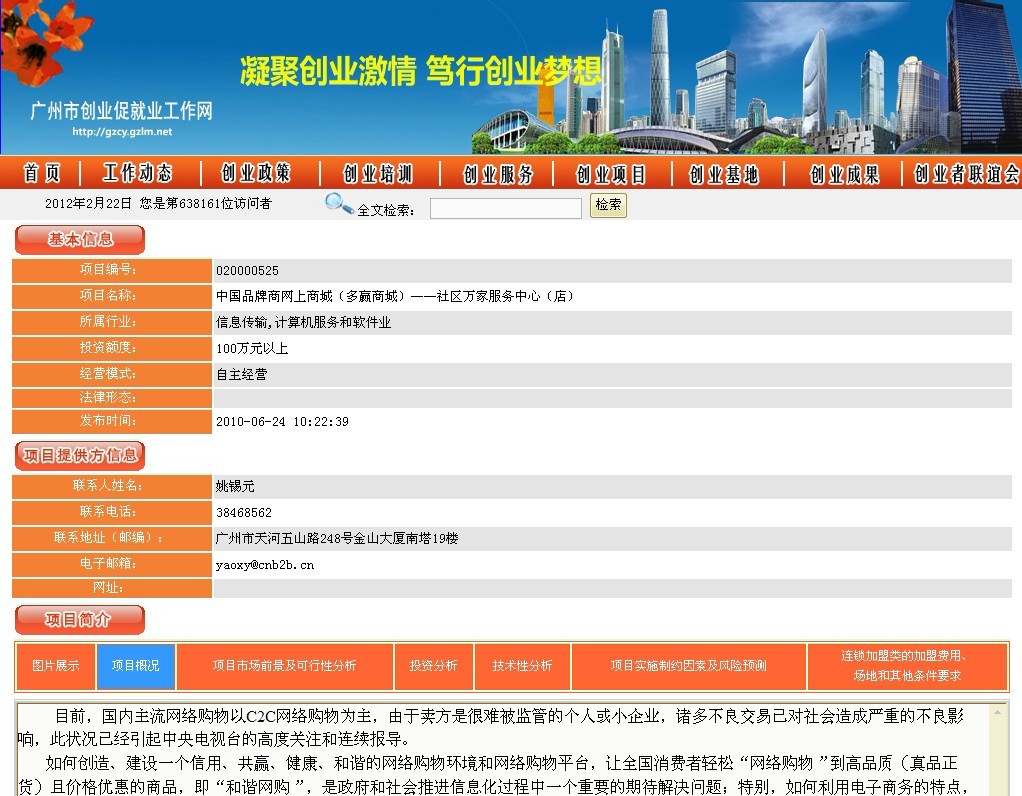Select the 项目概况 tab
This screenshot has width=1022, height=796.
135,666
